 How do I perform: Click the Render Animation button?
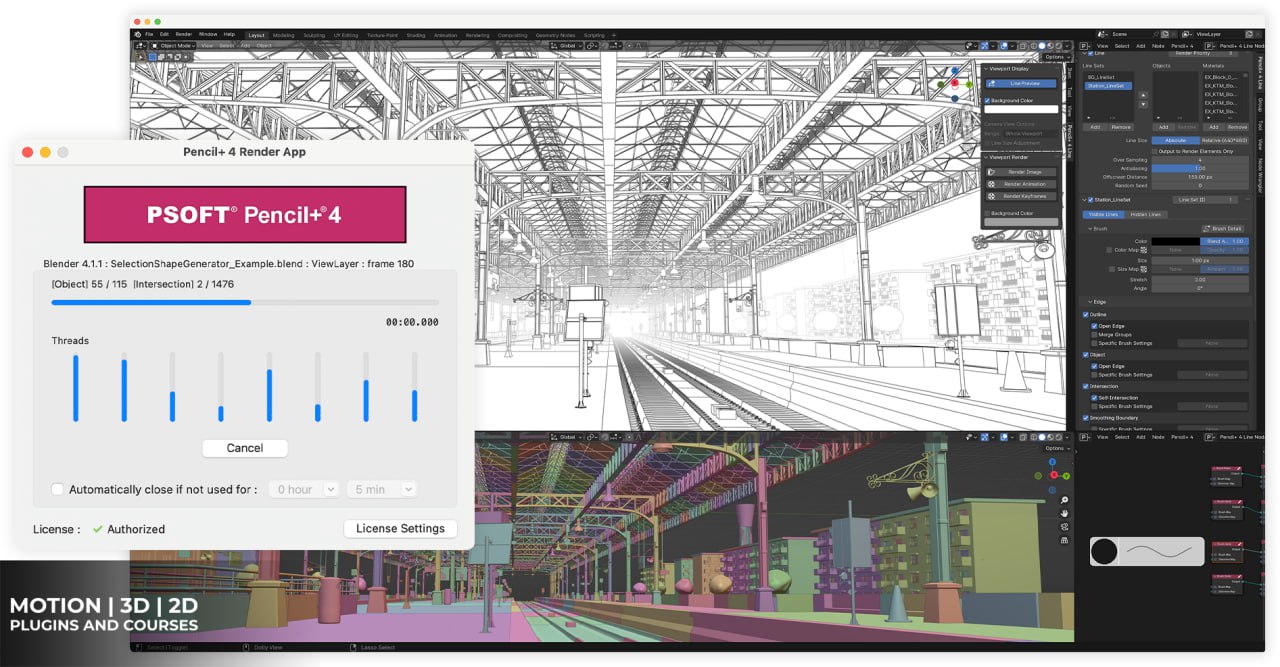(1021, 184)
